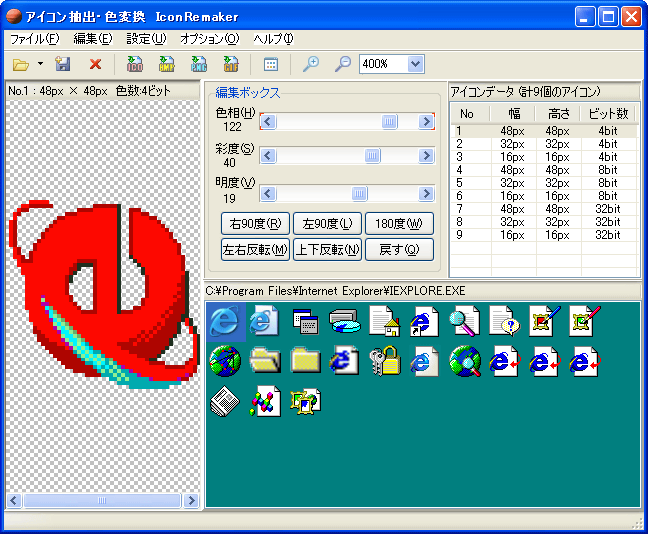Export as PNG file icon
The width and height of the screenshot is (648, 534).
[x=199, y=64]
